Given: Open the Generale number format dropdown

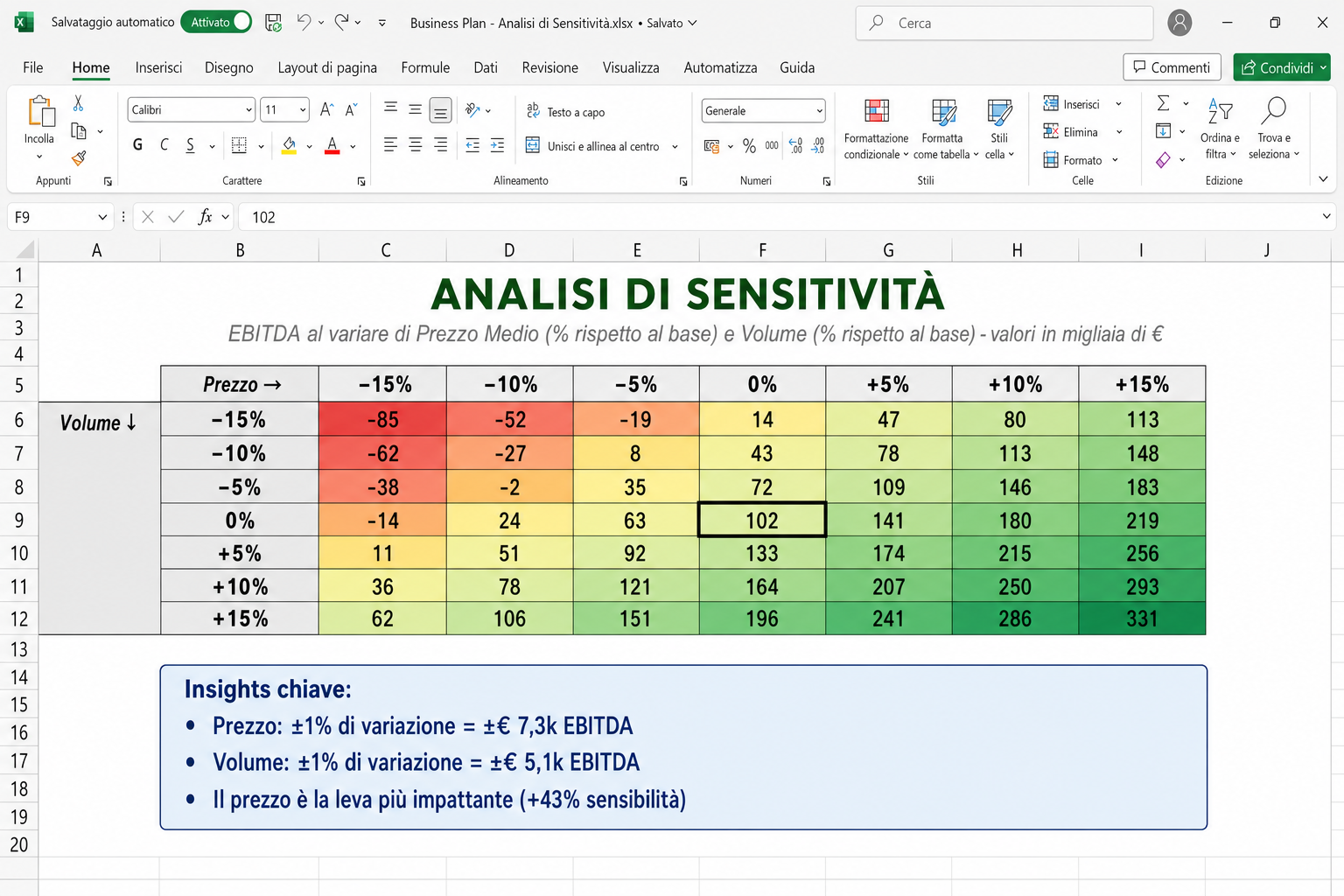Looking at the screenshot, I should coord(819,110).
